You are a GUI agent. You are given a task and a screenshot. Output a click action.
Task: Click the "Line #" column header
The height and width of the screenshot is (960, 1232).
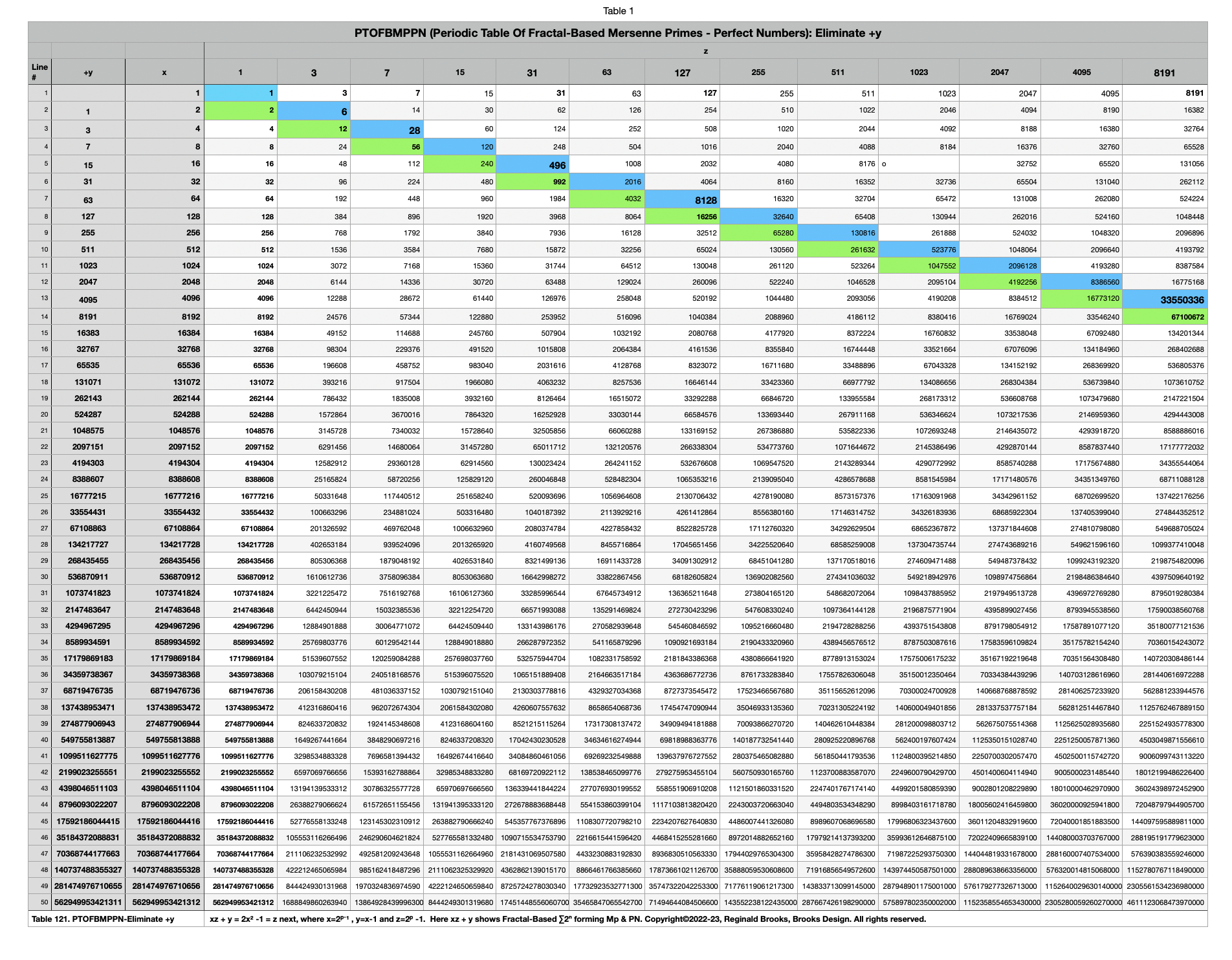pos(39,71)
